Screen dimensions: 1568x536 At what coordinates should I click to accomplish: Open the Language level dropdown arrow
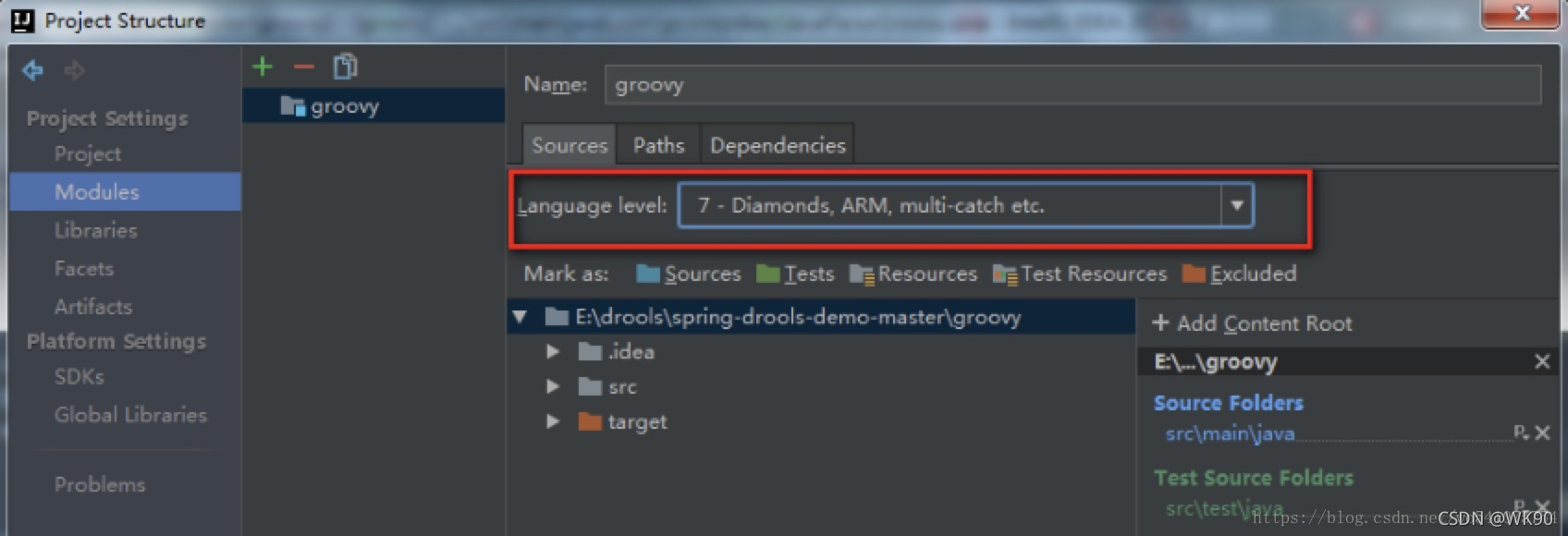(x=1237, y=205)
